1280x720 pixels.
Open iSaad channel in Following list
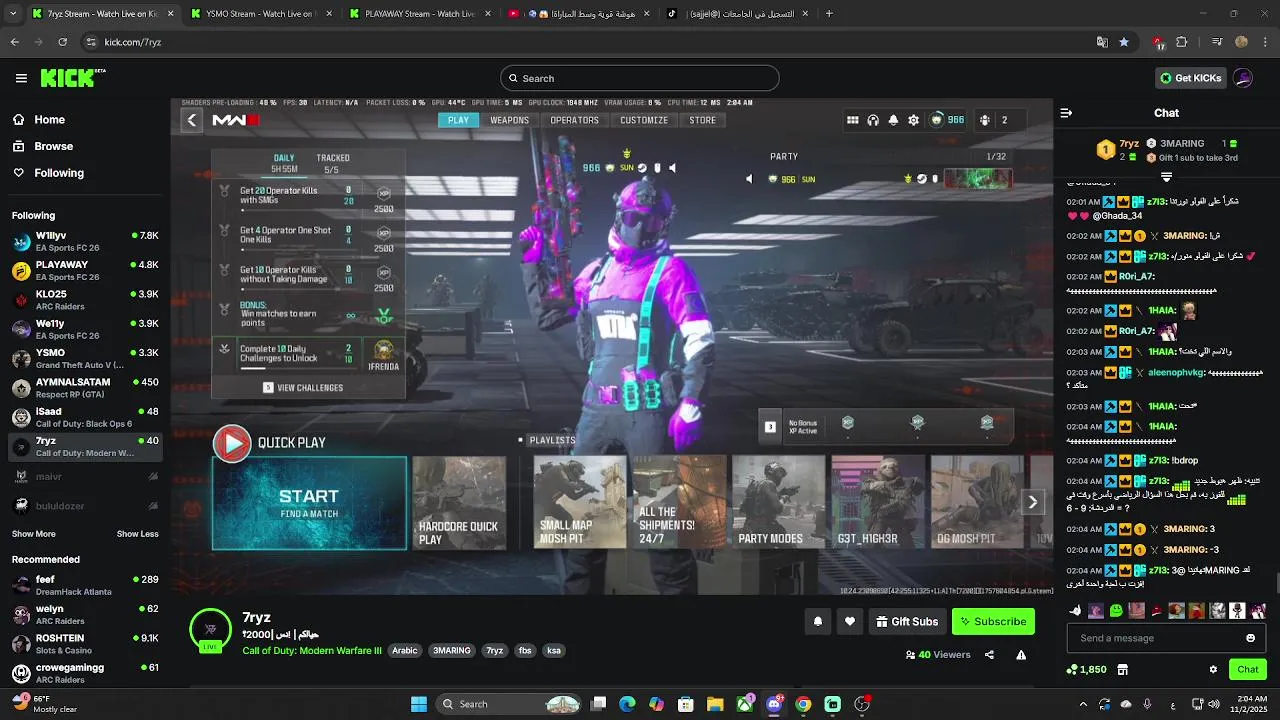click(85, 417)
